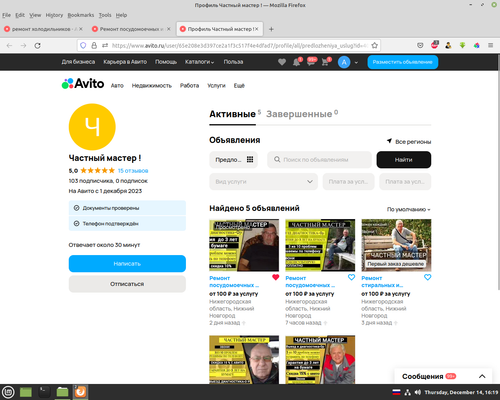Image resolution: width=500 pixels, height=400 pixels.
Task: Open thumbnail of man on bench listing
Action: [x=396, y=245]
